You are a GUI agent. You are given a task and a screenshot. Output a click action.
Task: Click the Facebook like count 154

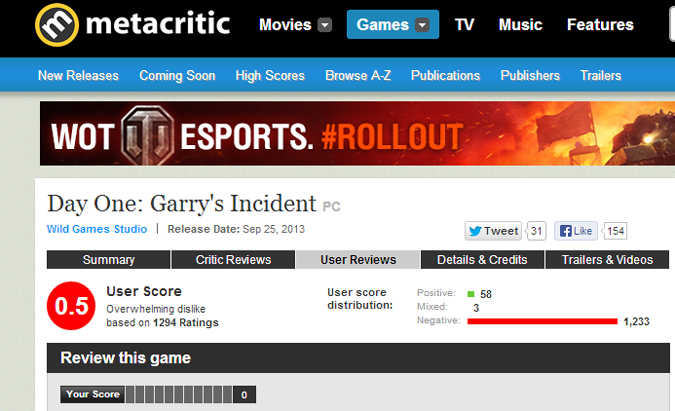615,231
